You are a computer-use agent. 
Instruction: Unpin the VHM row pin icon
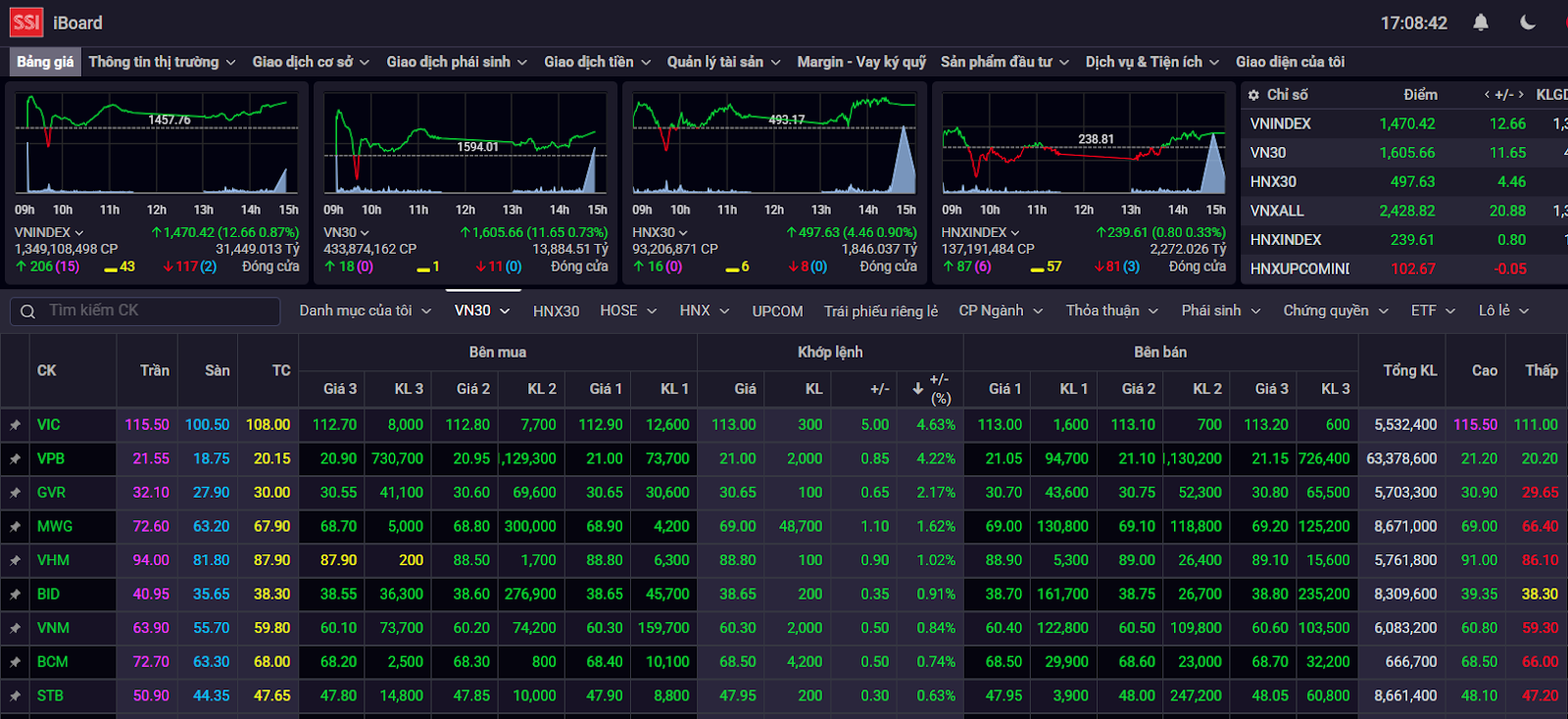pos(15,560)
